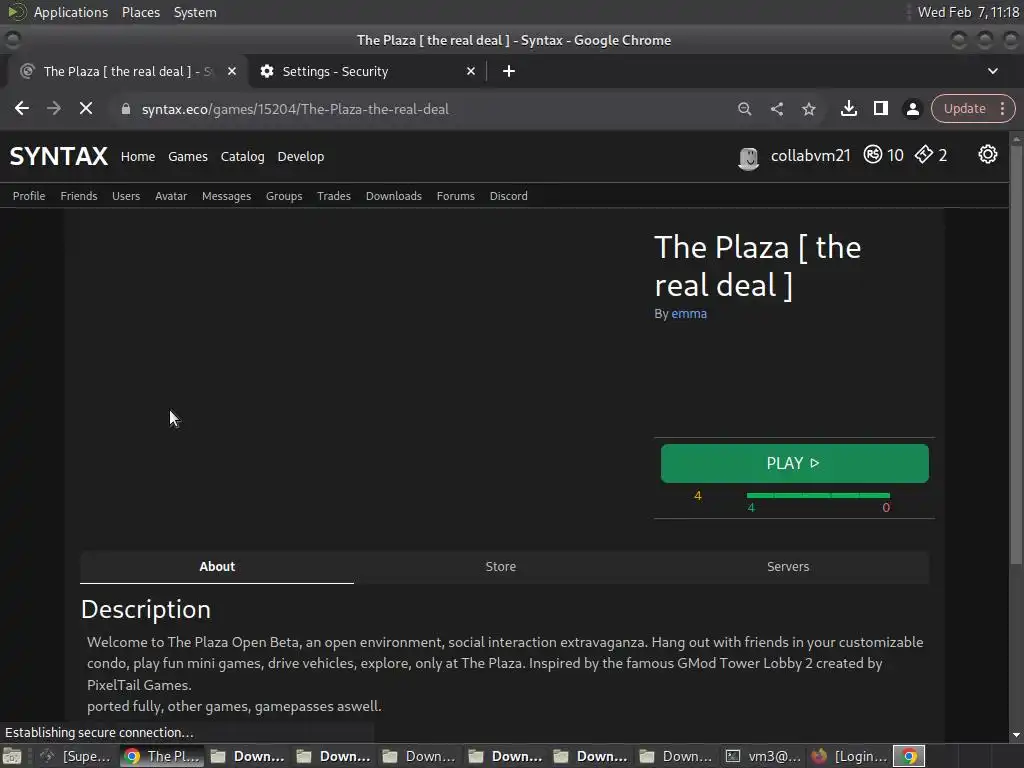Click the padlock site info icon
The image size is (1024, 768).
pyautogui.click(x=126, y=109)
